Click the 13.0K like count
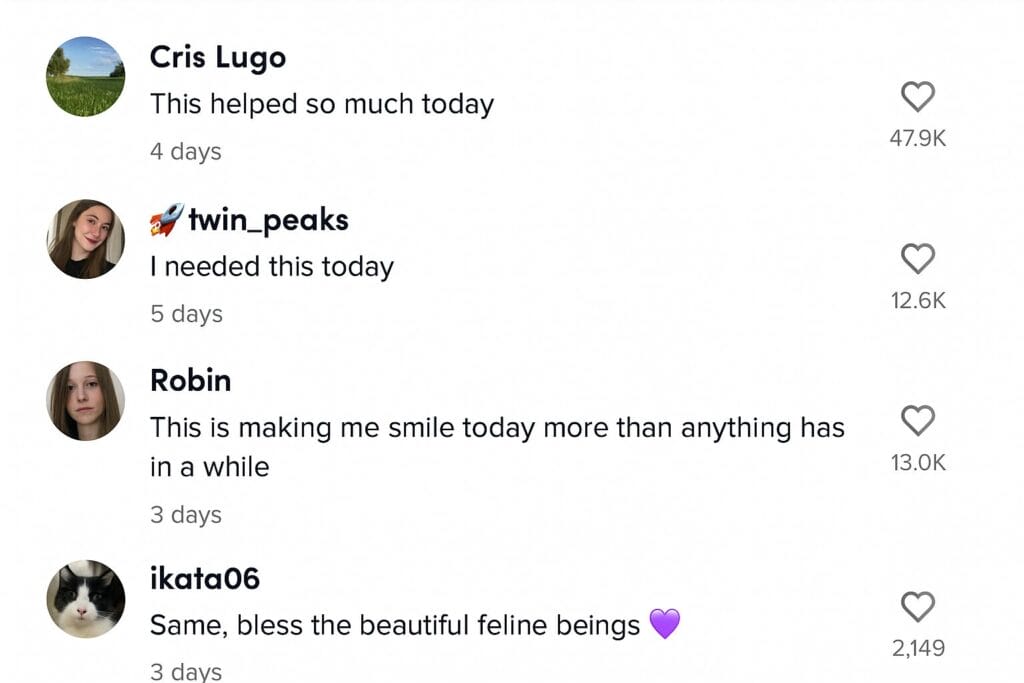 (918, 463)
